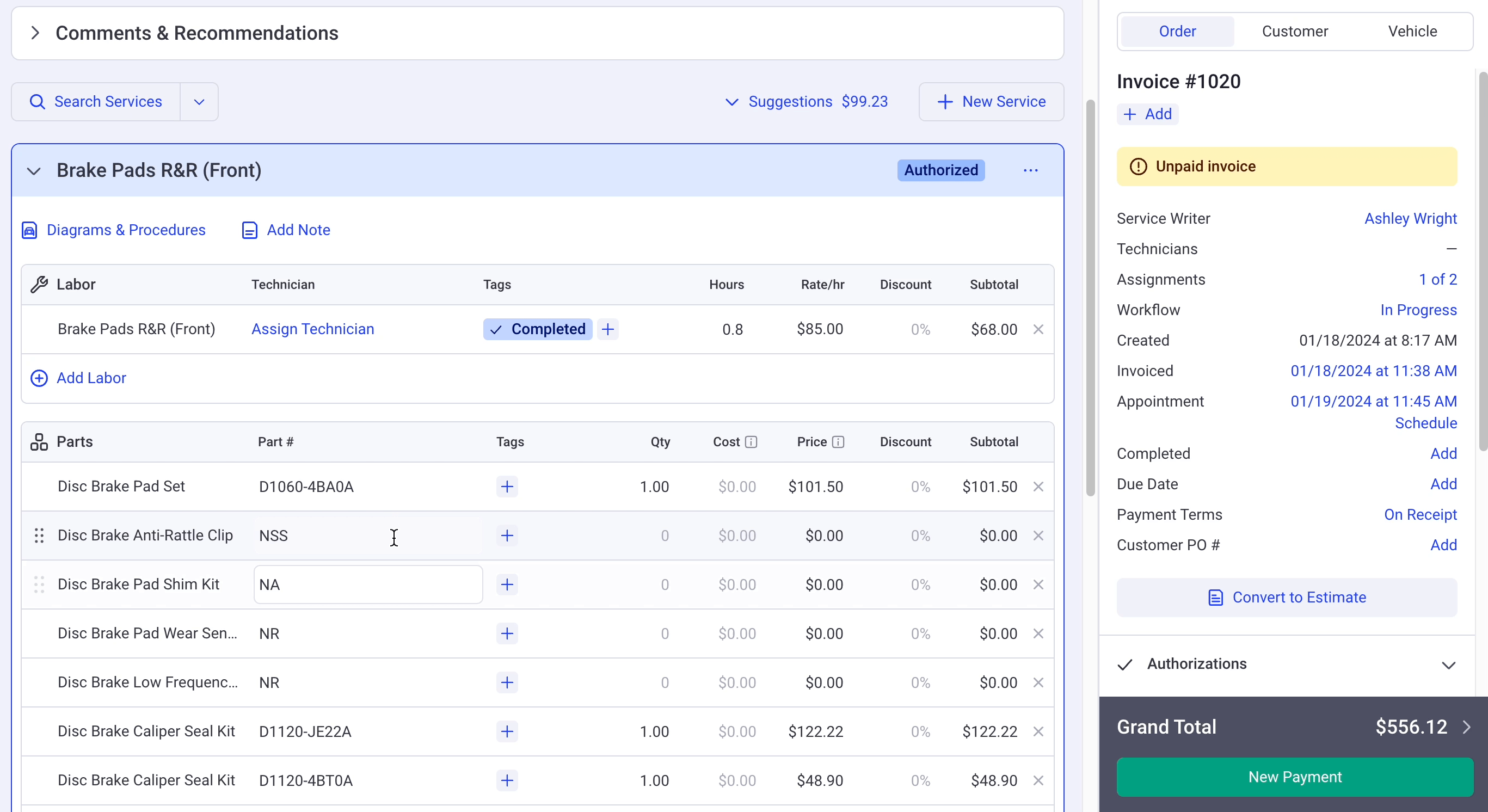This screenshot has height=812, width=1488.
Task: Open the service three-dot options menu
Action: (x=1030, y=170)
